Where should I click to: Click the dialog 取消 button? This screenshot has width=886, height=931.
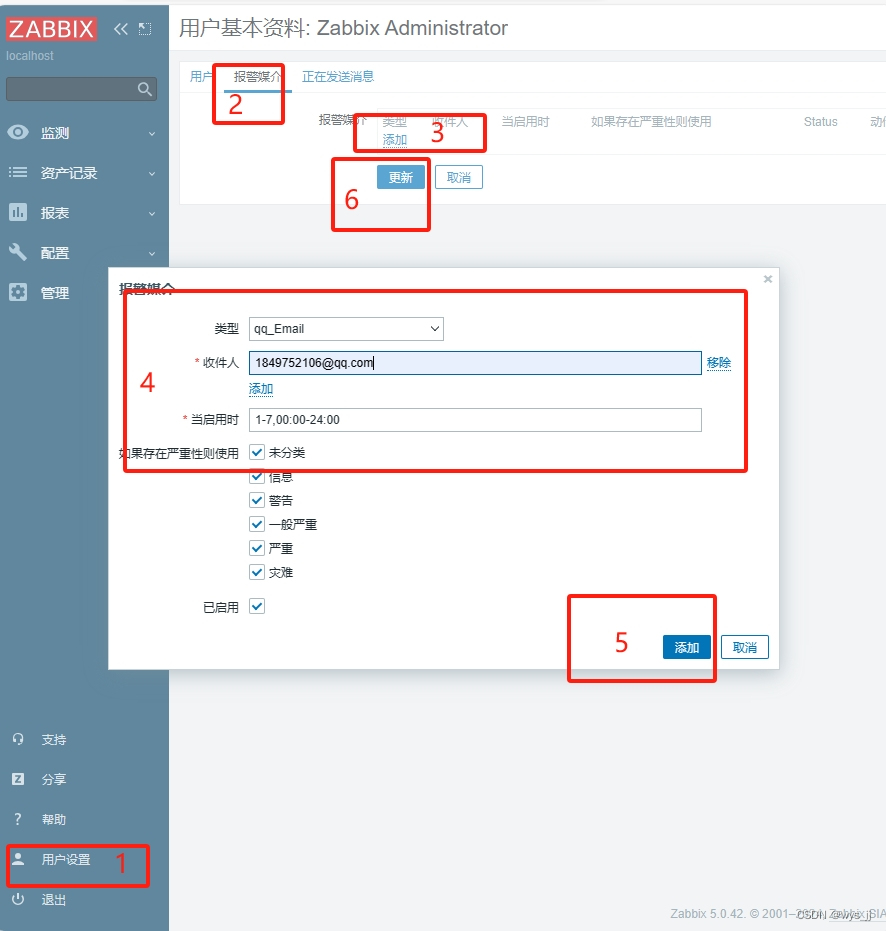[745, 647]
